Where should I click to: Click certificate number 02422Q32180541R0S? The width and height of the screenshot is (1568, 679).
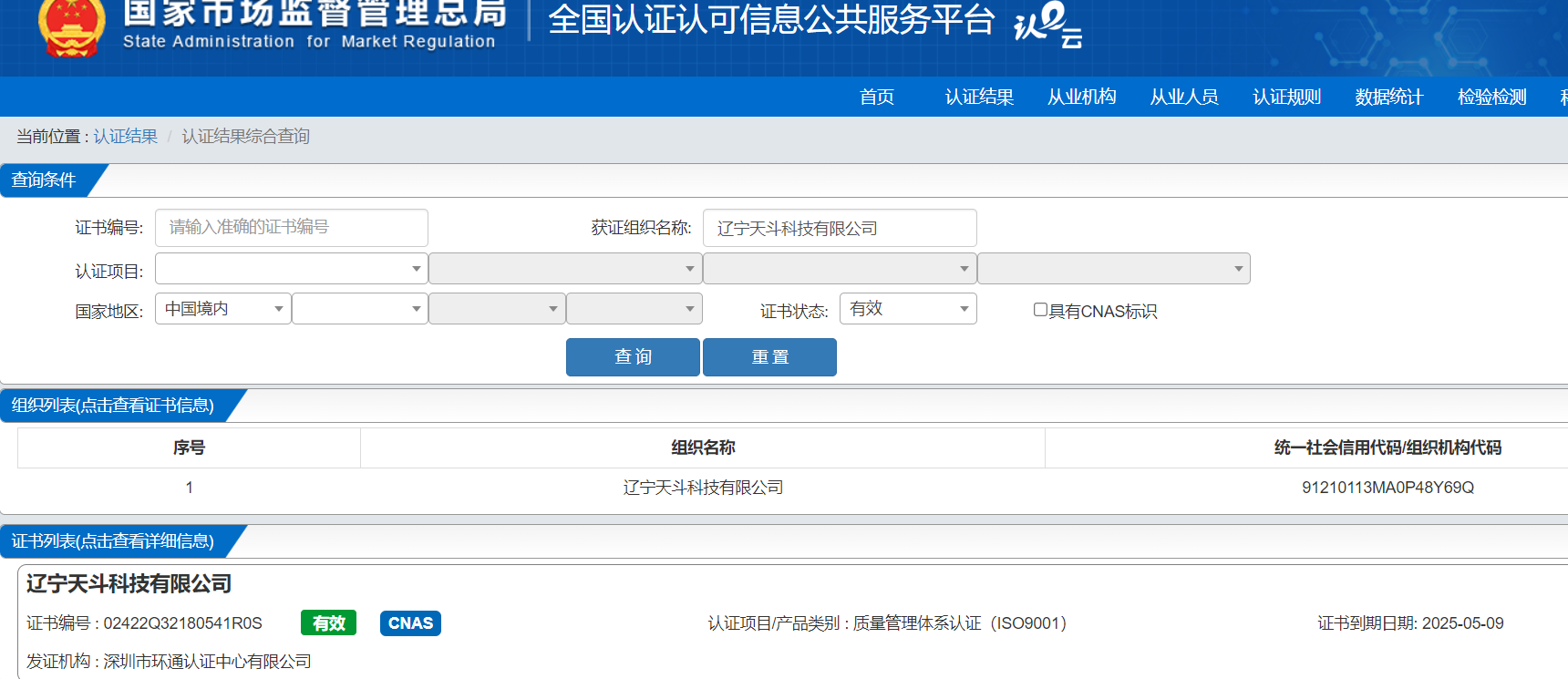(x=182, y=623)
